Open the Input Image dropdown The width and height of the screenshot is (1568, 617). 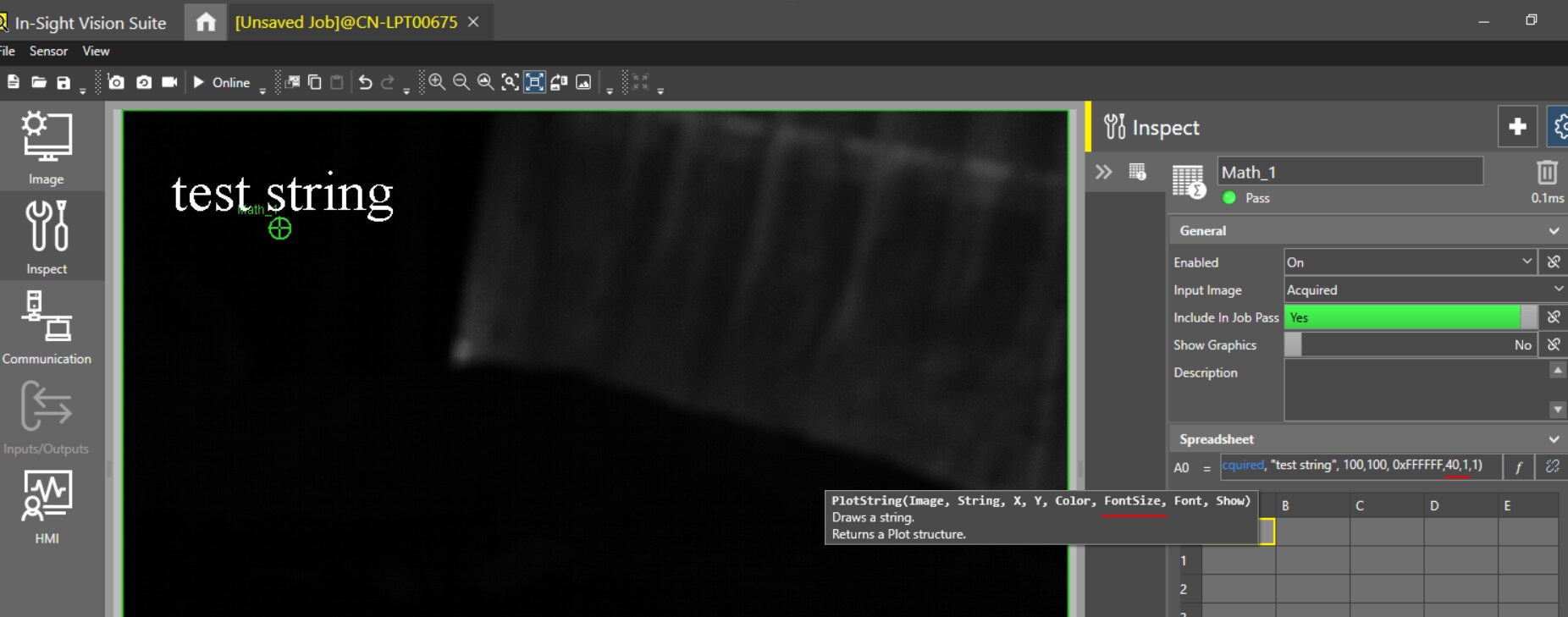(x=1426, y=289)
